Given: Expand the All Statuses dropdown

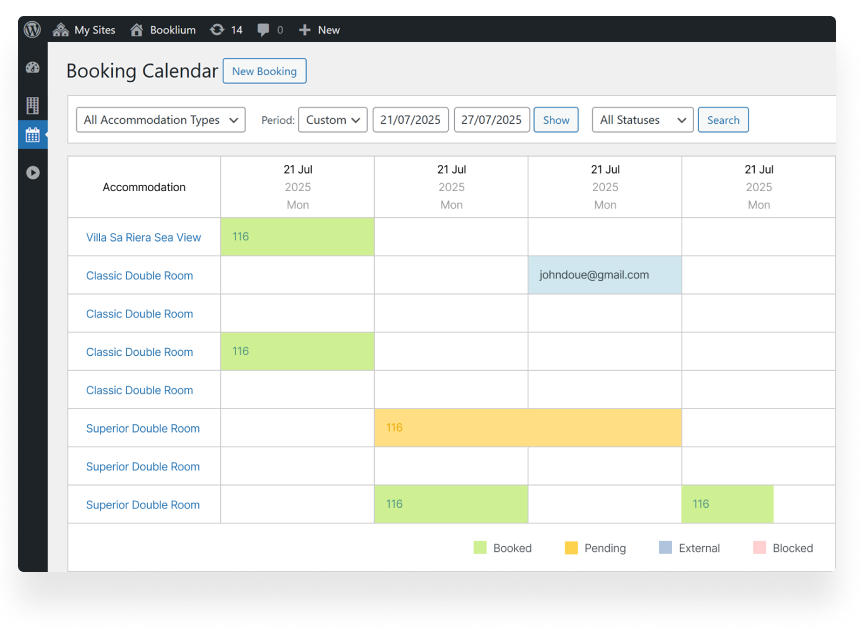Looking at the screenshot, I should click(642, 120).
